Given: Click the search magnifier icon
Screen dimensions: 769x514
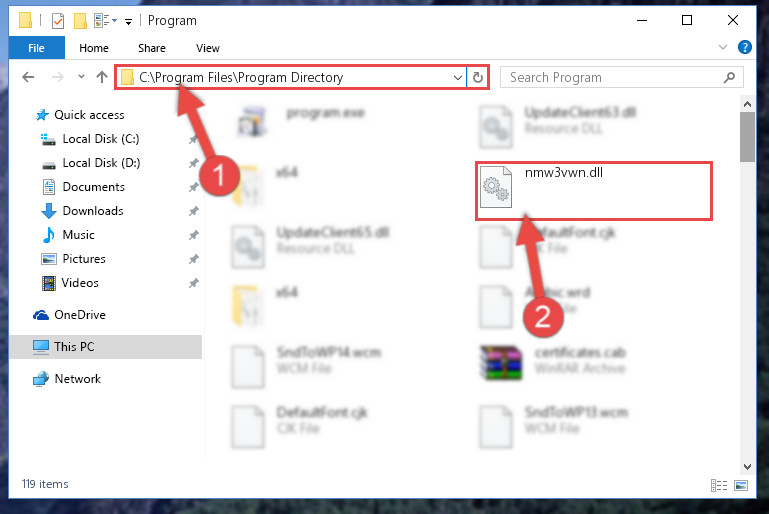Looking at the screenshot, I should (729, 77).
